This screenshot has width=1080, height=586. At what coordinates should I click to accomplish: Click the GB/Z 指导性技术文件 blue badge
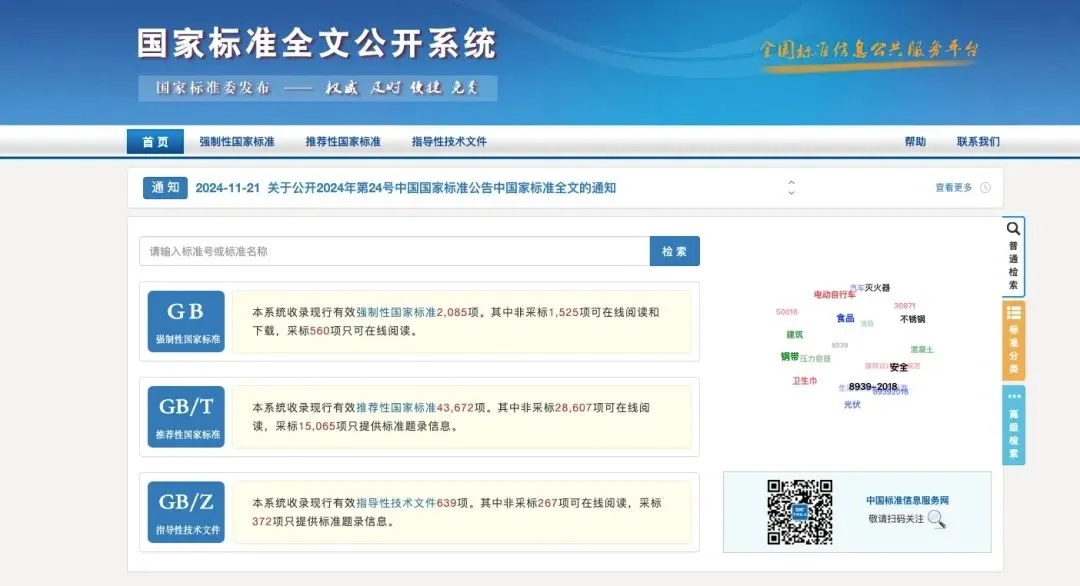pos(186,512)
